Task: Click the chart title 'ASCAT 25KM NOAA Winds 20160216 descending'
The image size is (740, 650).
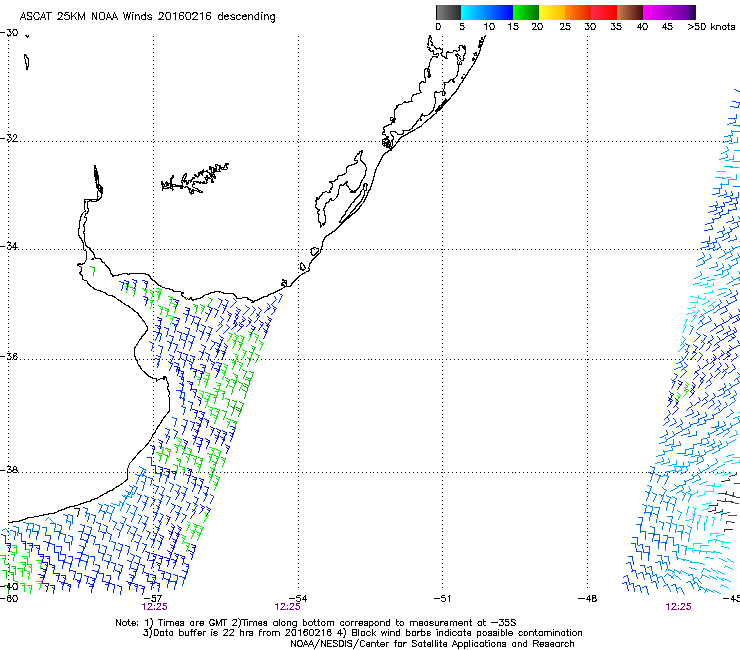Action: coord(147,16)
